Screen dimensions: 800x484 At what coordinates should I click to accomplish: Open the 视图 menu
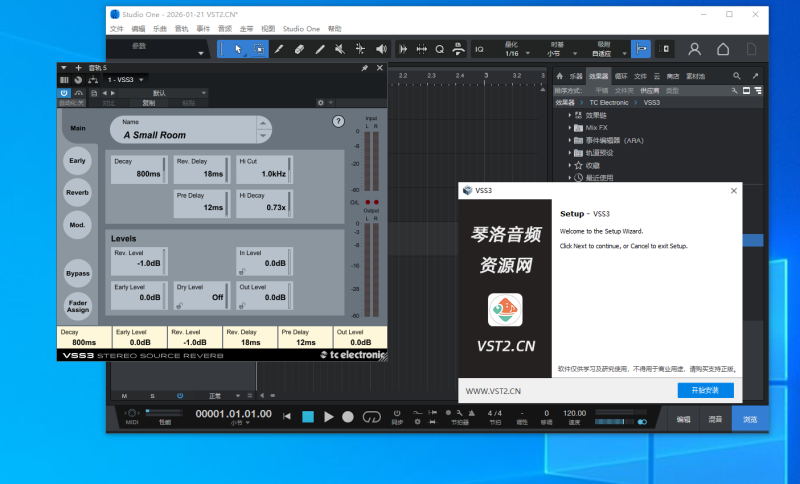tap(267, 29)
